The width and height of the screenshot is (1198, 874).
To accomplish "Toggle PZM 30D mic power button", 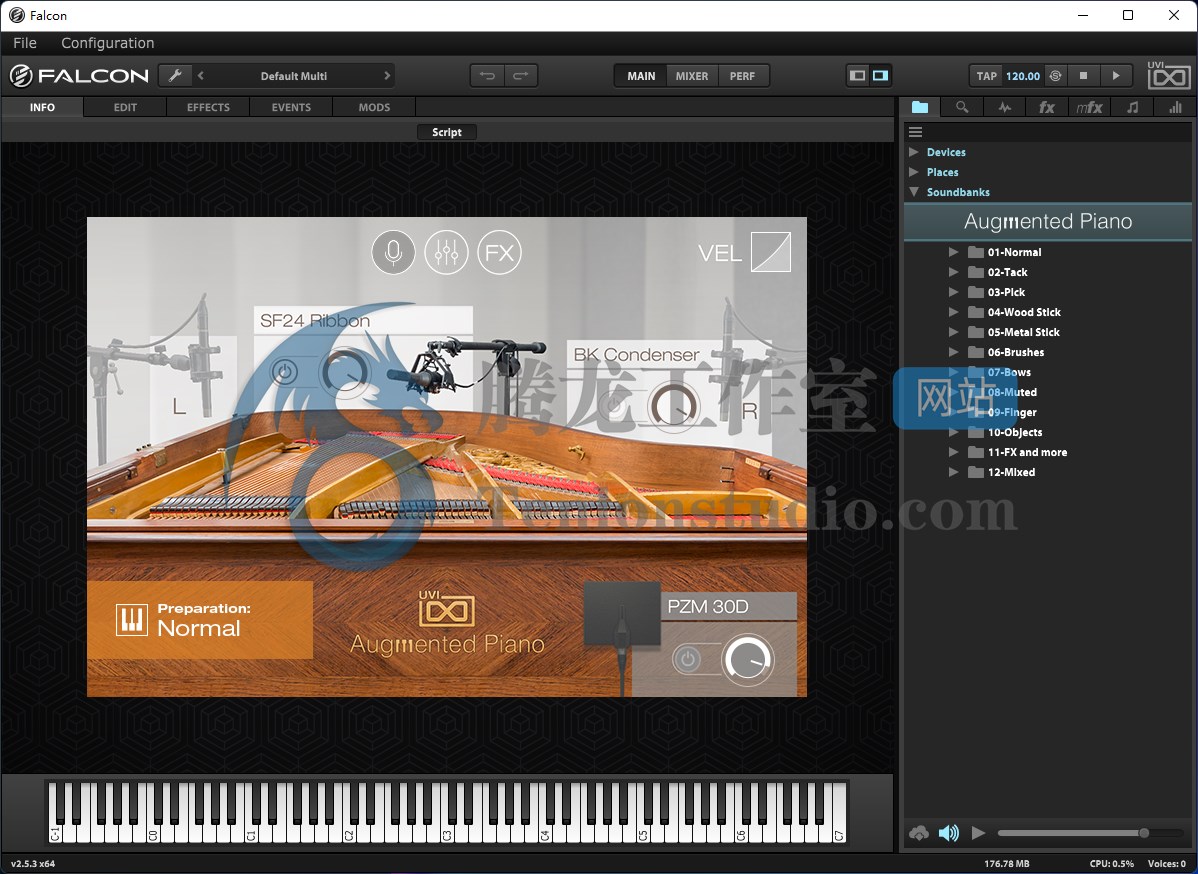I will (x=687, y=659).
